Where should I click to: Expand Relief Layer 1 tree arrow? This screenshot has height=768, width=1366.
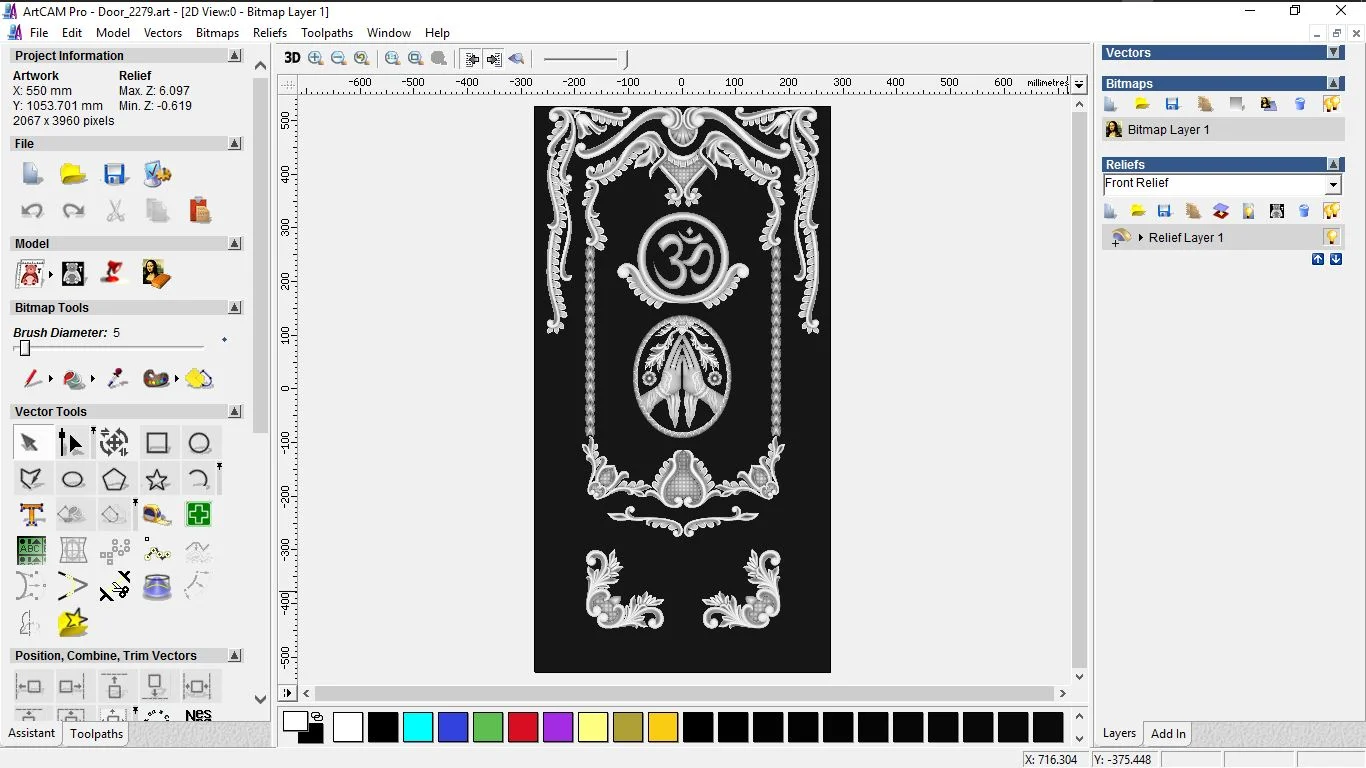[1141, 238]
